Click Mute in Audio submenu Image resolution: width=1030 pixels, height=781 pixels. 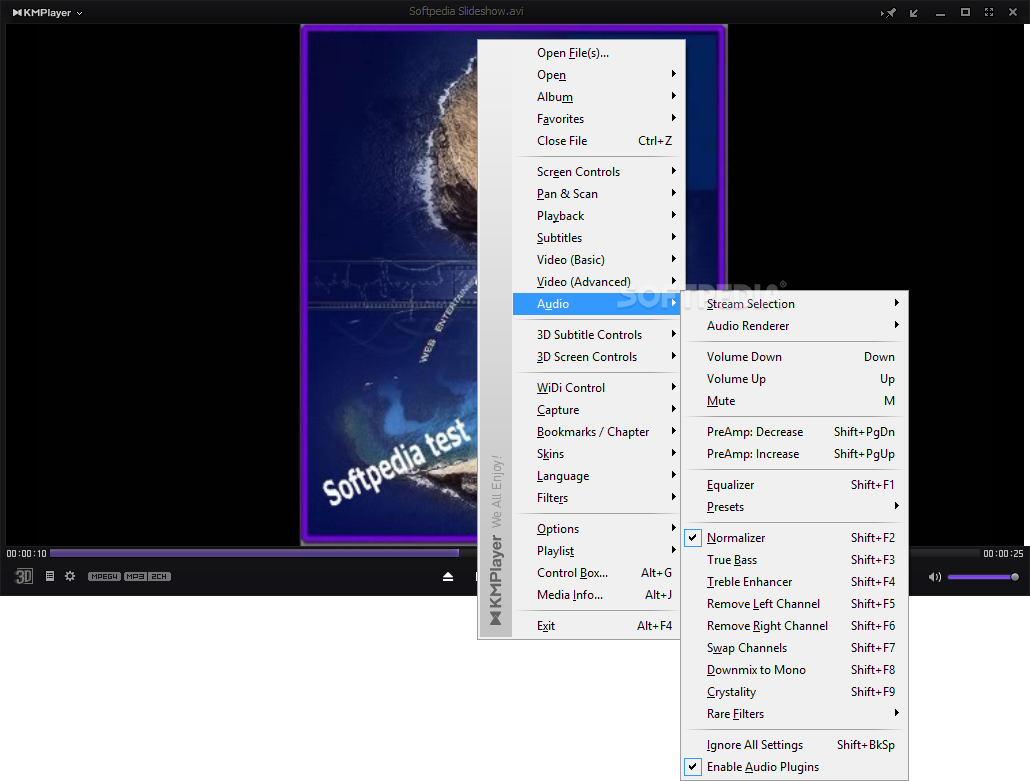pos(795,401)
